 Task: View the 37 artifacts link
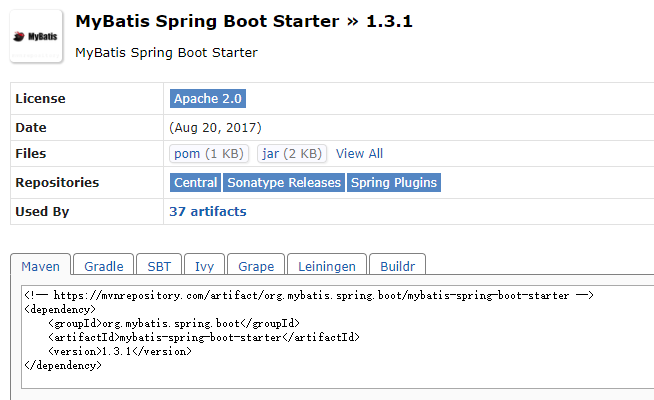click(x=208, y=211)
